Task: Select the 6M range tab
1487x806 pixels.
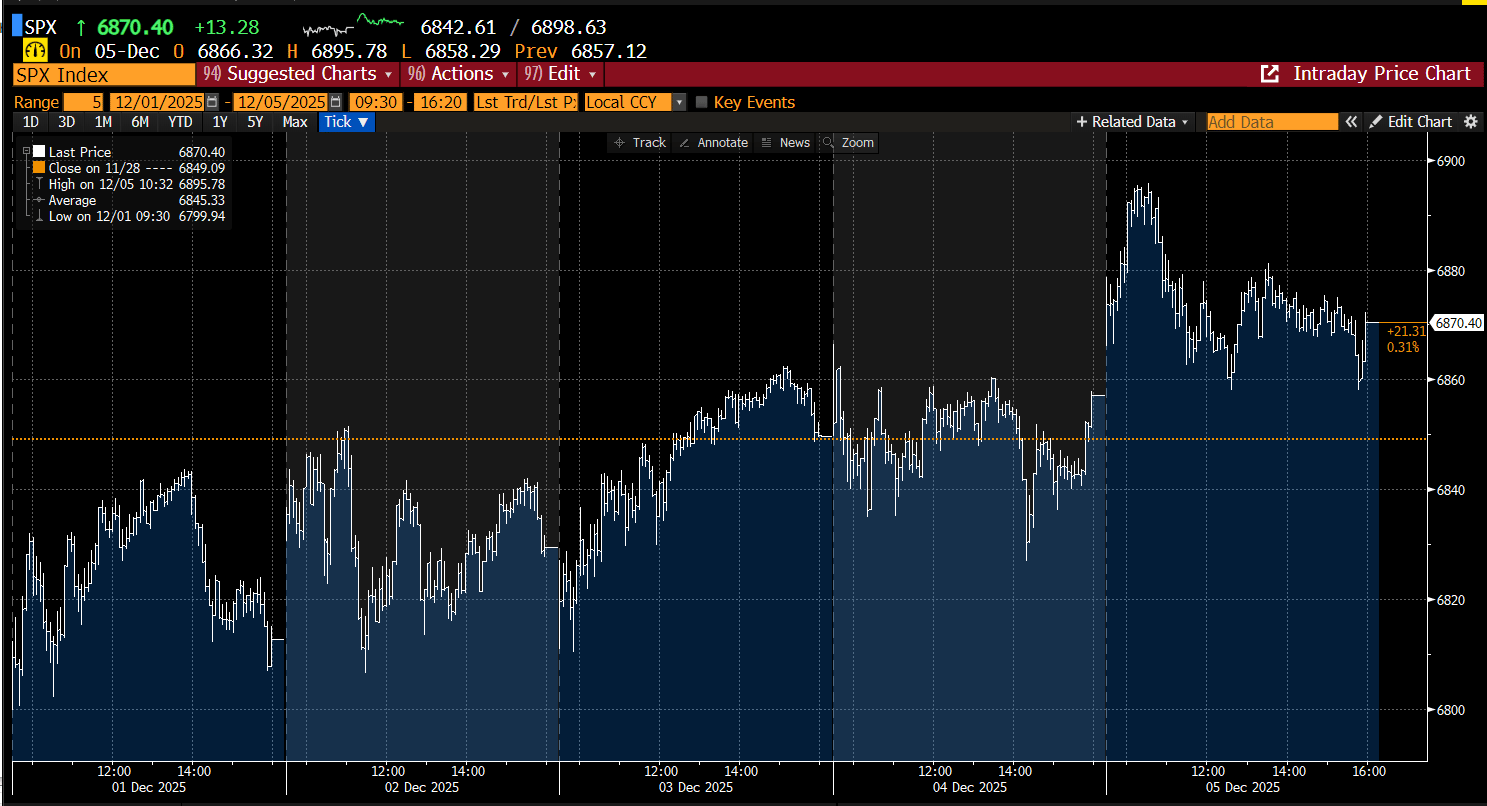Action: tap(140, 122)
